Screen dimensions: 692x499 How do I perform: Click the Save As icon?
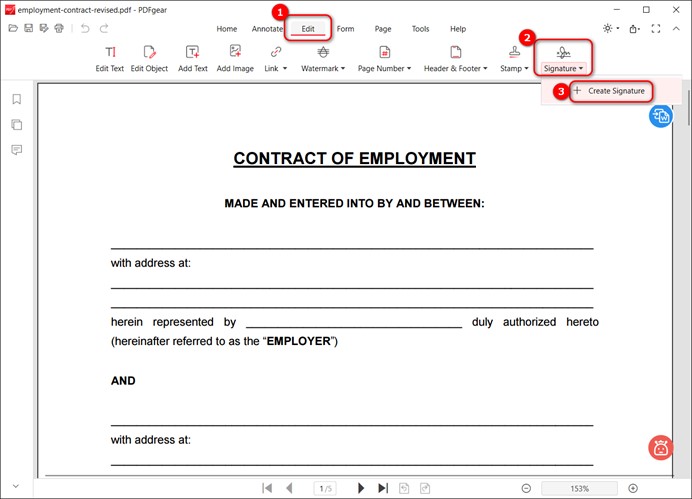coord(44,29)
